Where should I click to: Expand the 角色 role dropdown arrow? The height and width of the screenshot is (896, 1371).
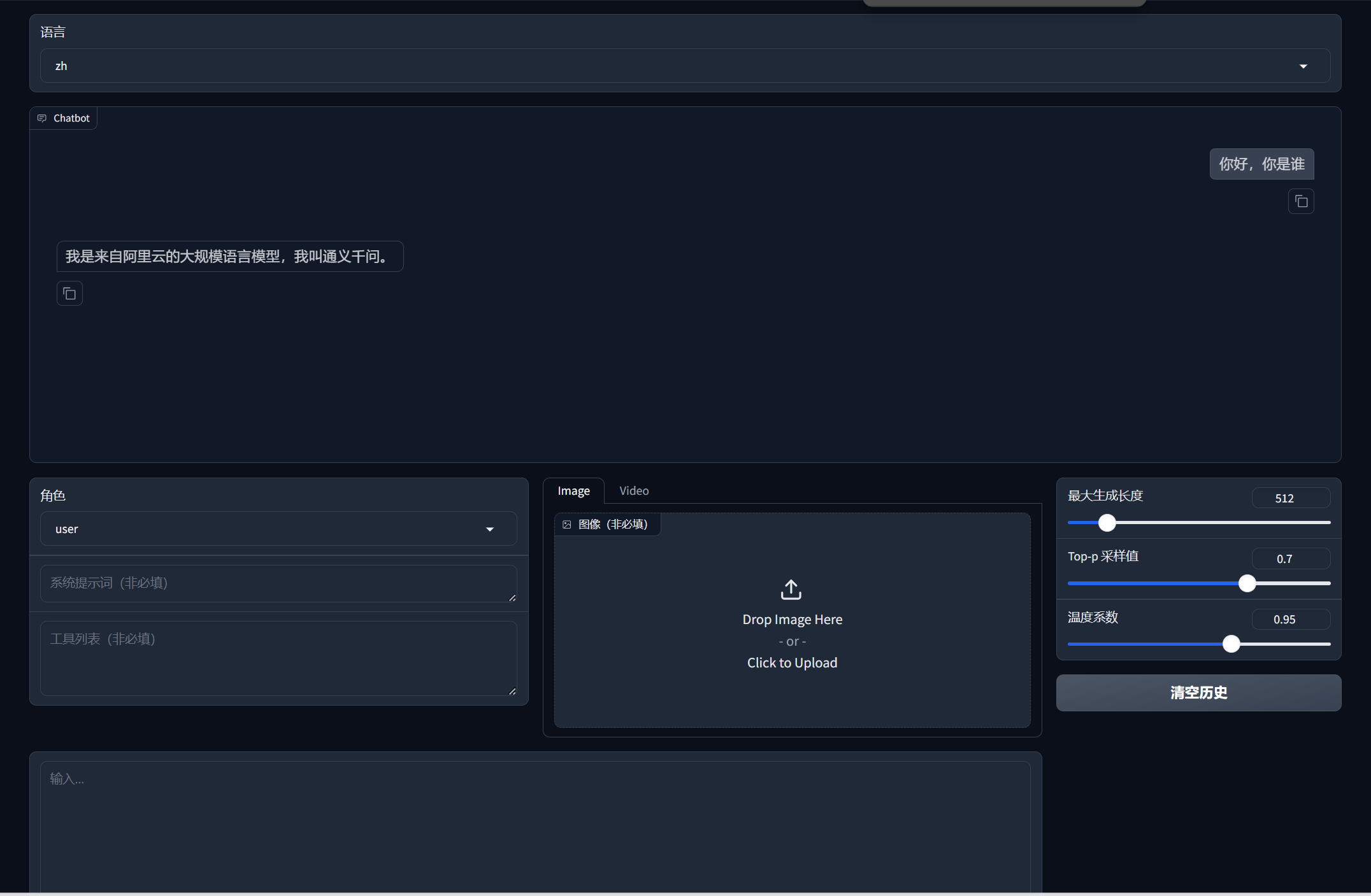490,529
